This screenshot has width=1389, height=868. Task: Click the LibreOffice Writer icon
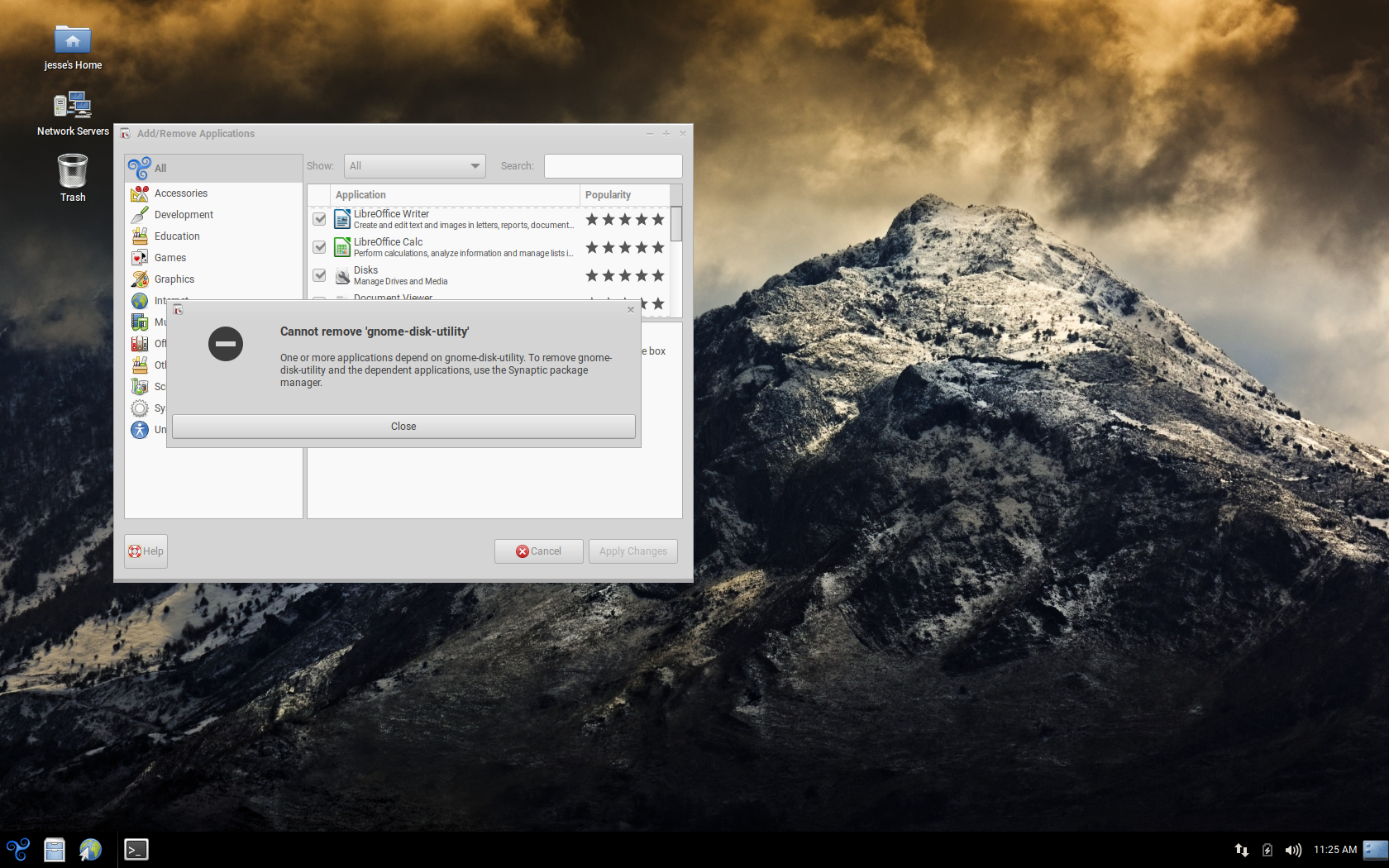tap(342, 219)
